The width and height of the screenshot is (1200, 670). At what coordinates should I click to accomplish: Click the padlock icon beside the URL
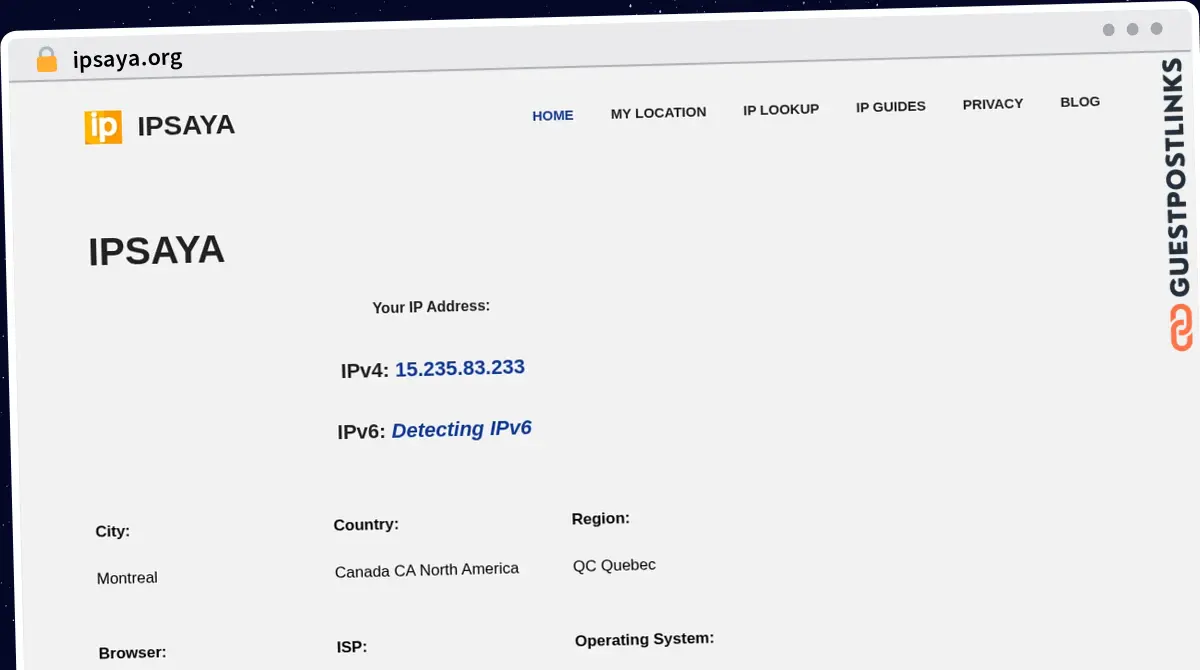tap(46, 60)
